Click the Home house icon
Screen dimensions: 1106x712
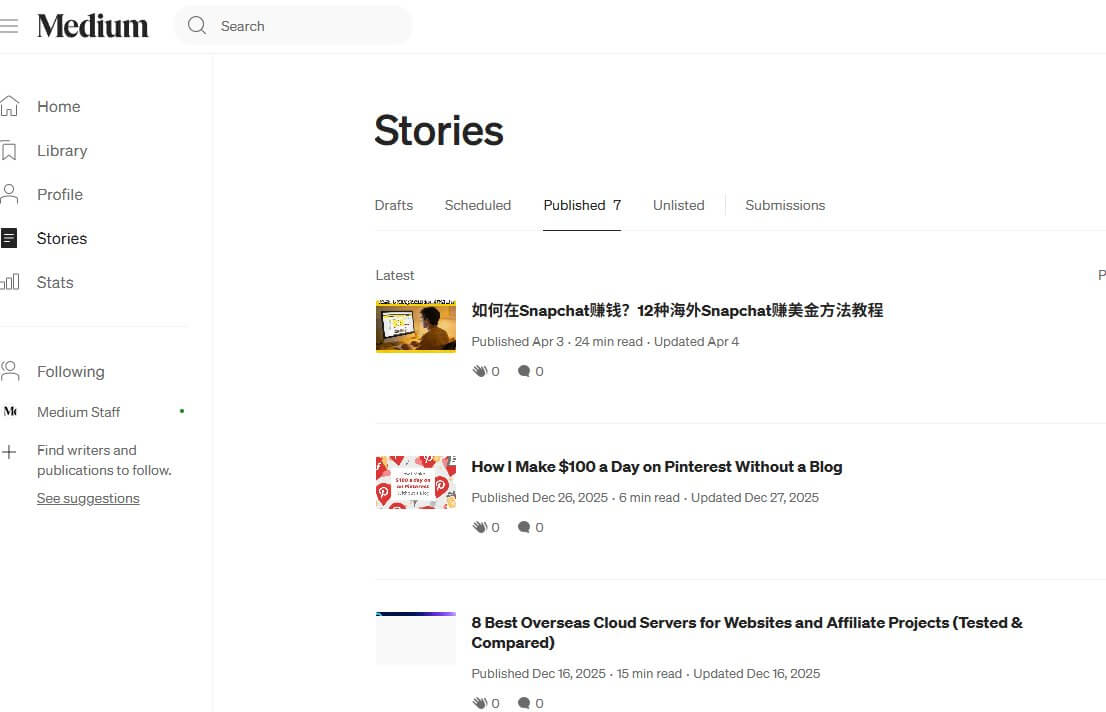point(10,107)
